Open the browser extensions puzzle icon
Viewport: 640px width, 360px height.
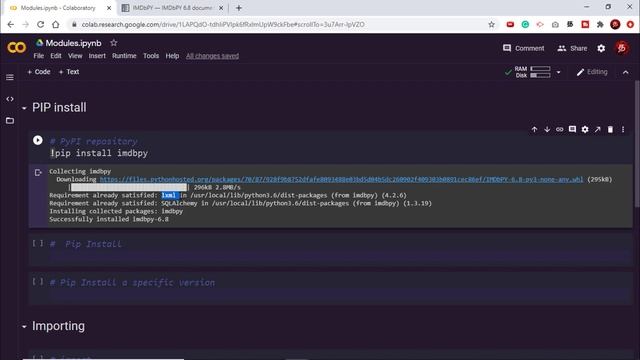(x=600, y=24)
